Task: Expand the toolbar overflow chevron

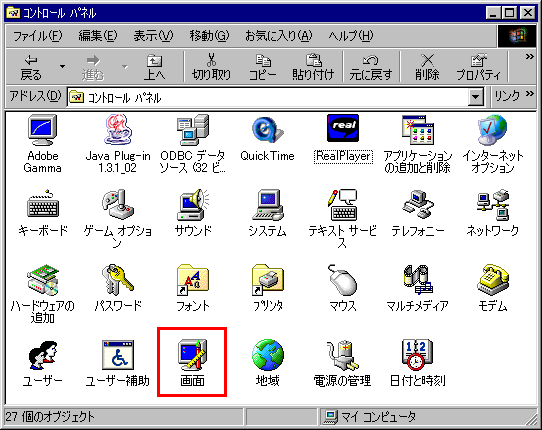Action: point(530,56)
